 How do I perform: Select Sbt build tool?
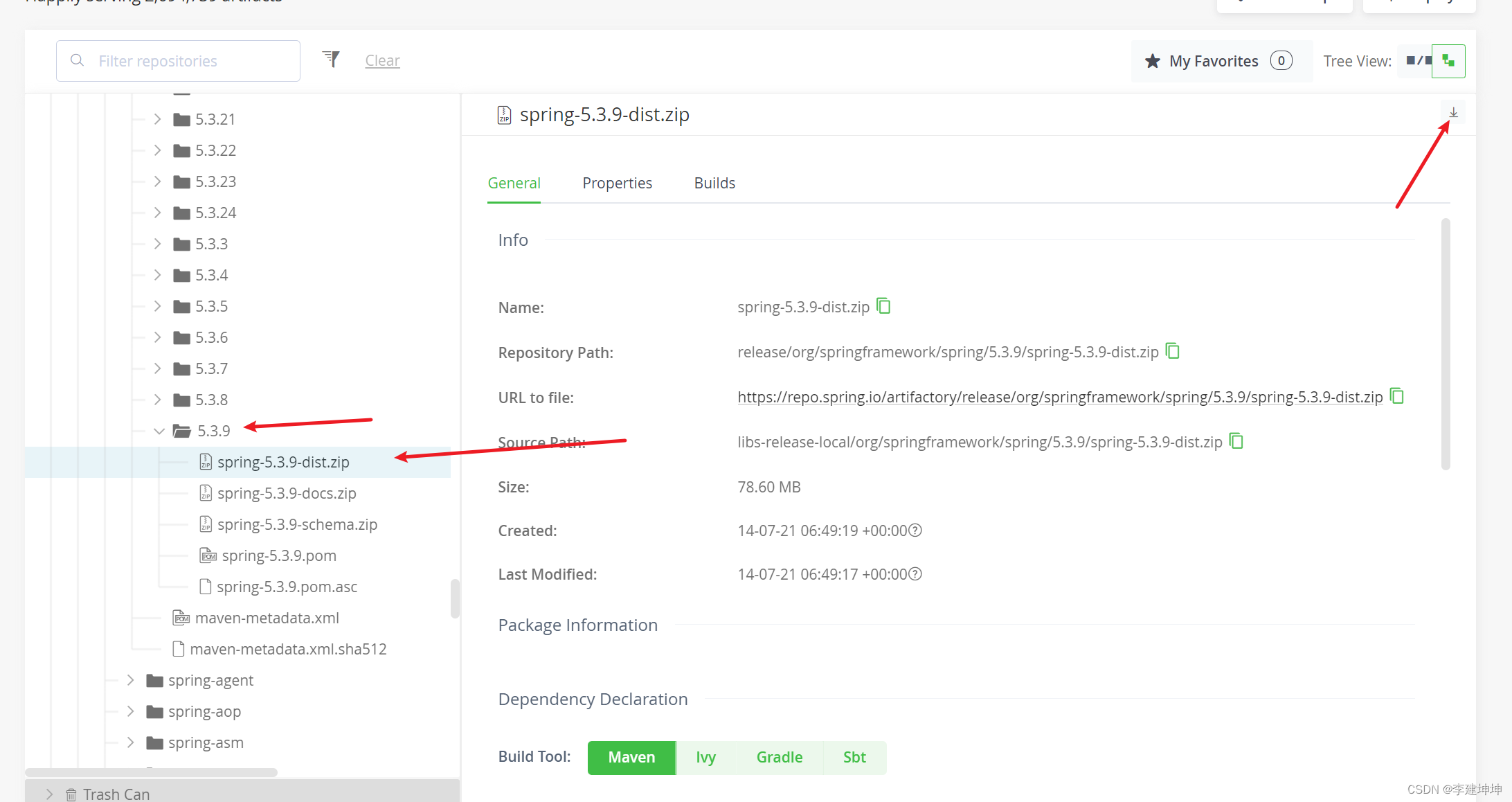(x=854, y=758)
